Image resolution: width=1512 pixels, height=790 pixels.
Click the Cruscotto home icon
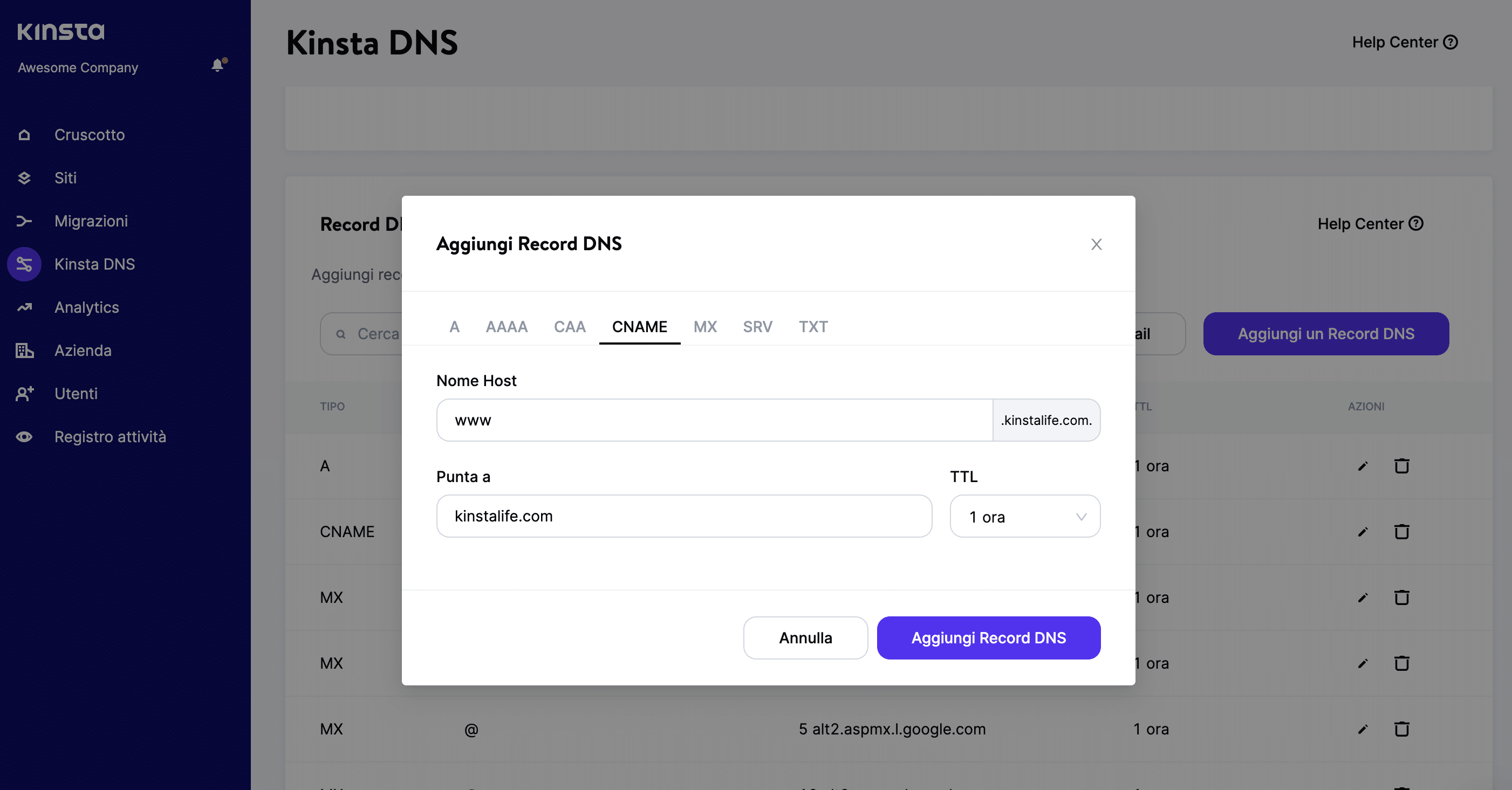click(24, 135)
